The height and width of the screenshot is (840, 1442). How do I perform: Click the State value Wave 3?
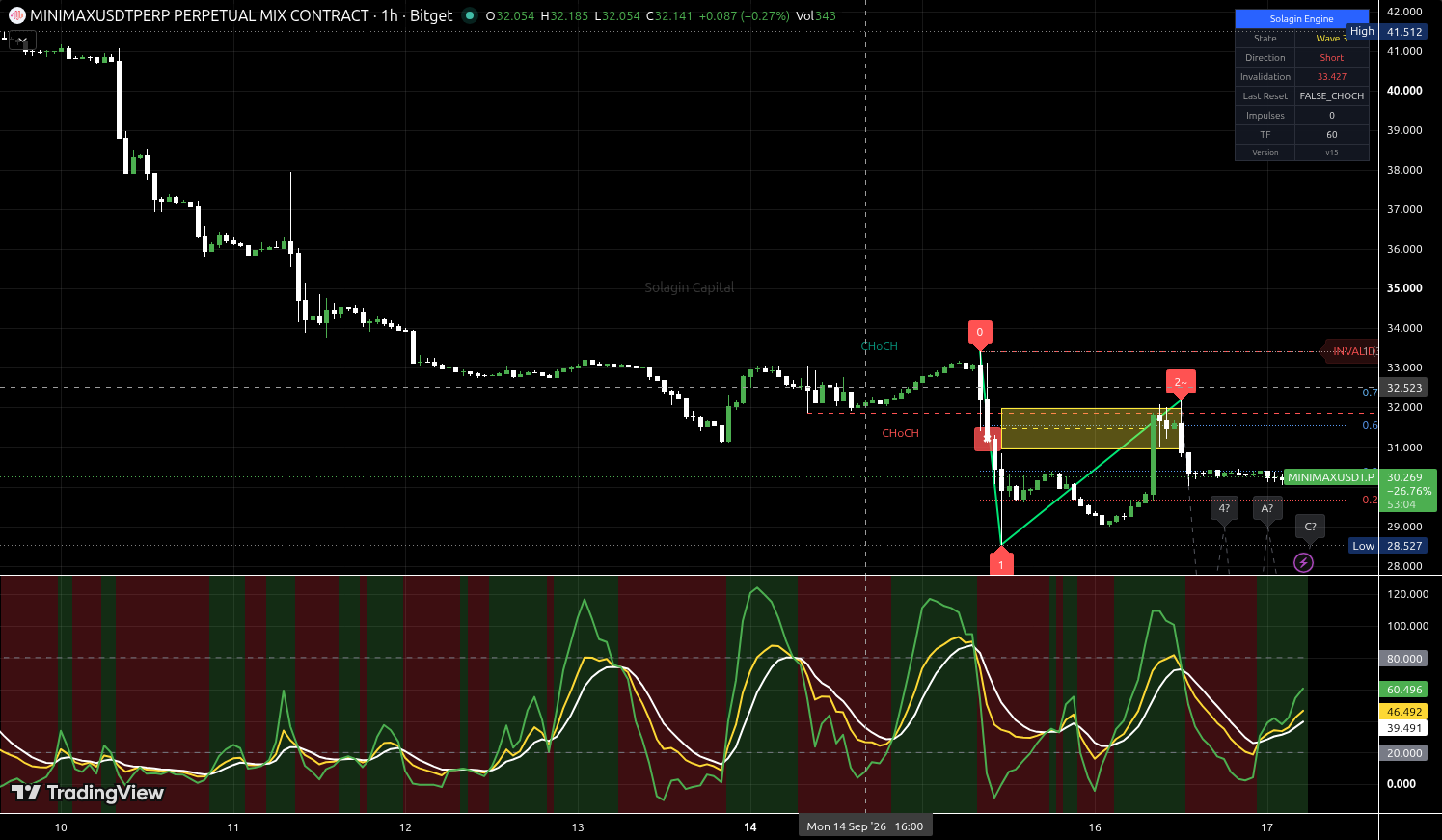tap(1332, 39)
